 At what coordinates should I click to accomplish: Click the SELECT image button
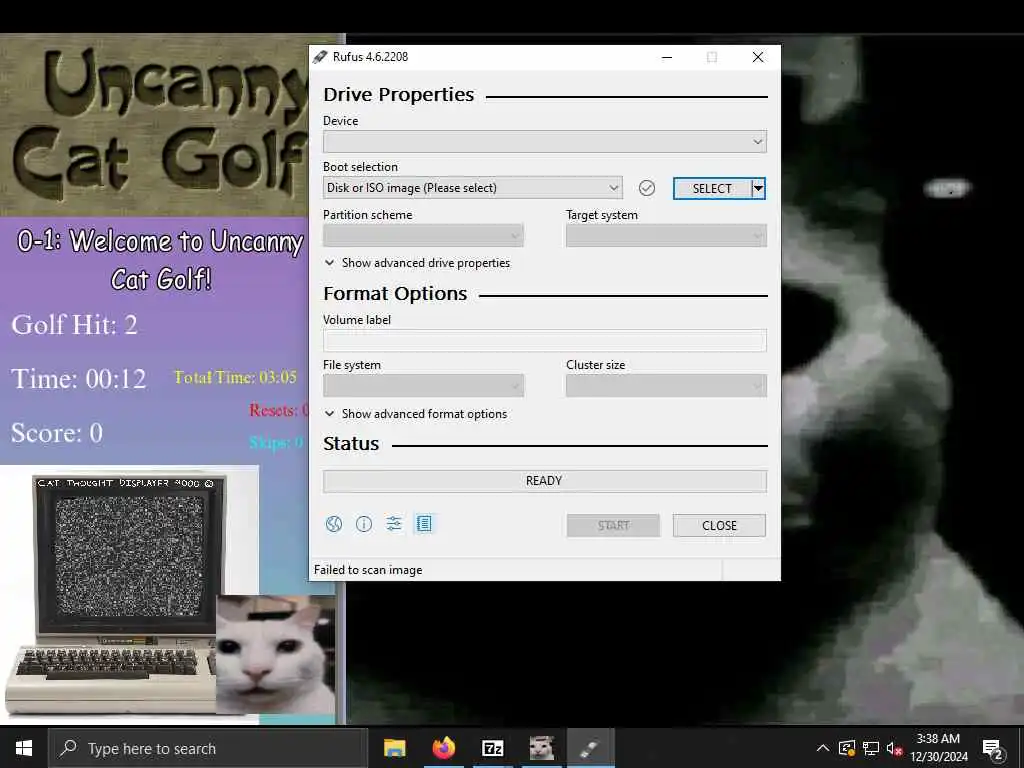point(712,188)
